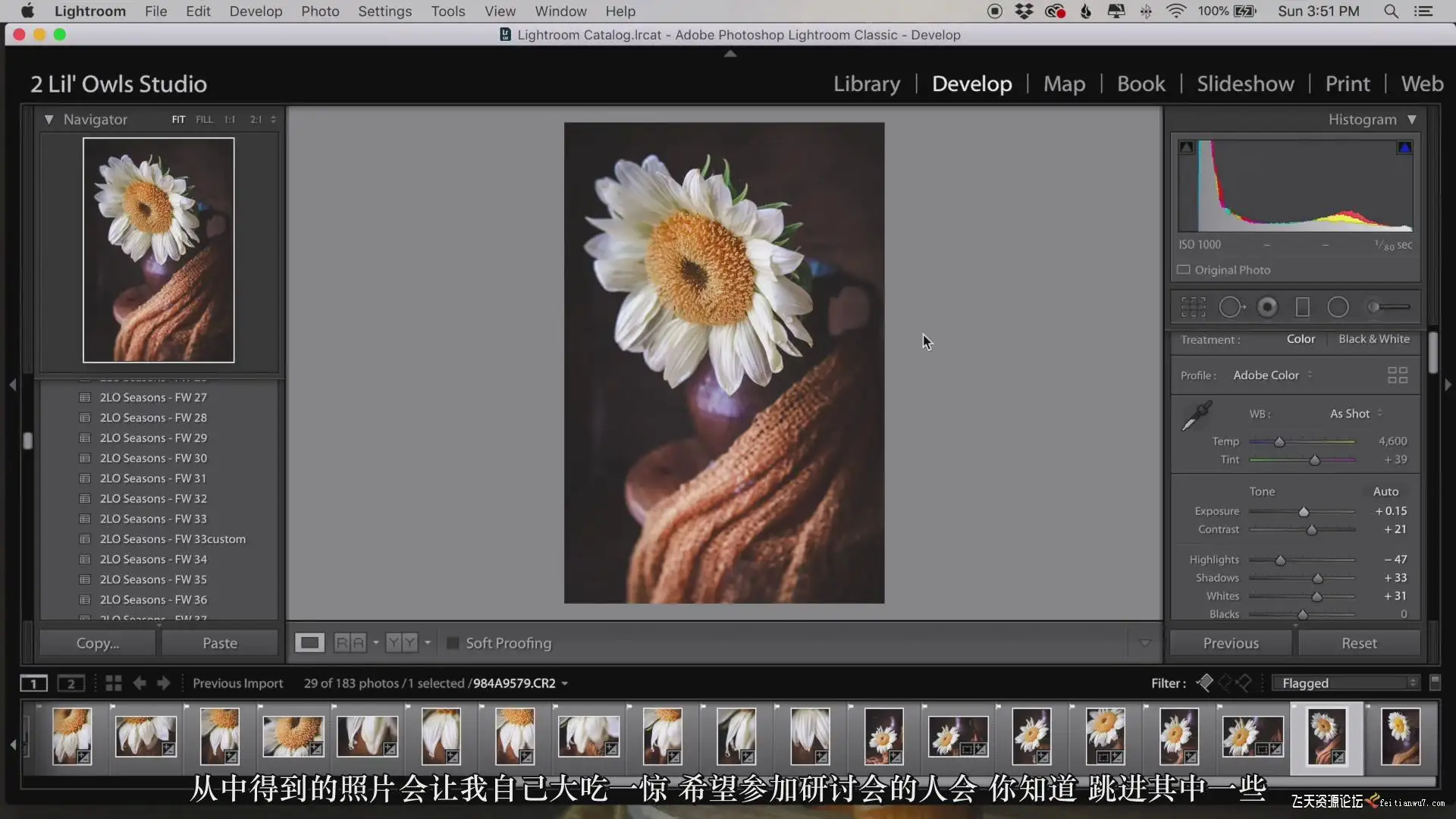Check the Original Photo box
This screenshot has height=819, width=1456.
click(x=1183, y=270)
